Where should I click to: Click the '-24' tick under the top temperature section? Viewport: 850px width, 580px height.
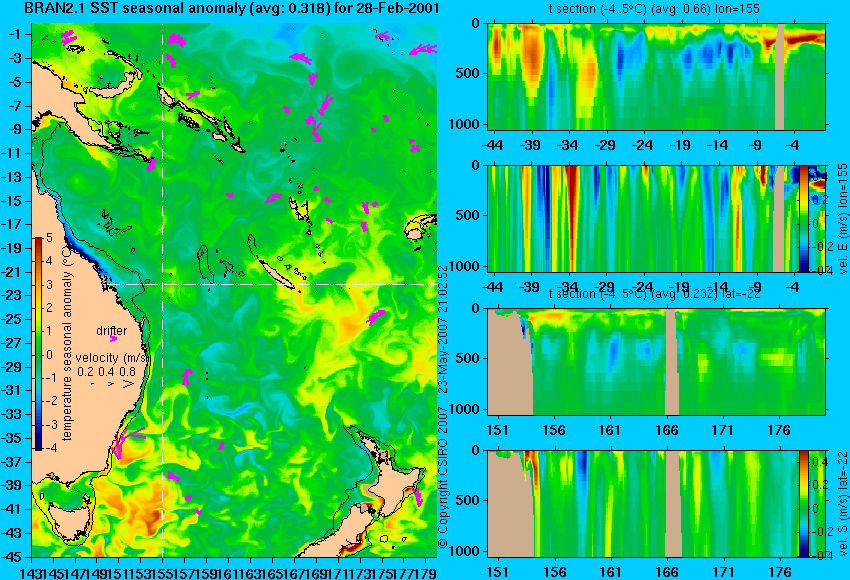(x=642, y=145)
